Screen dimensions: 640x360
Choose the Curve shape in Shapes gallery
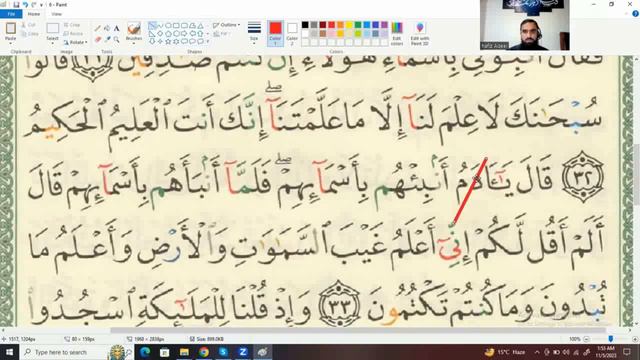[160, 25]
